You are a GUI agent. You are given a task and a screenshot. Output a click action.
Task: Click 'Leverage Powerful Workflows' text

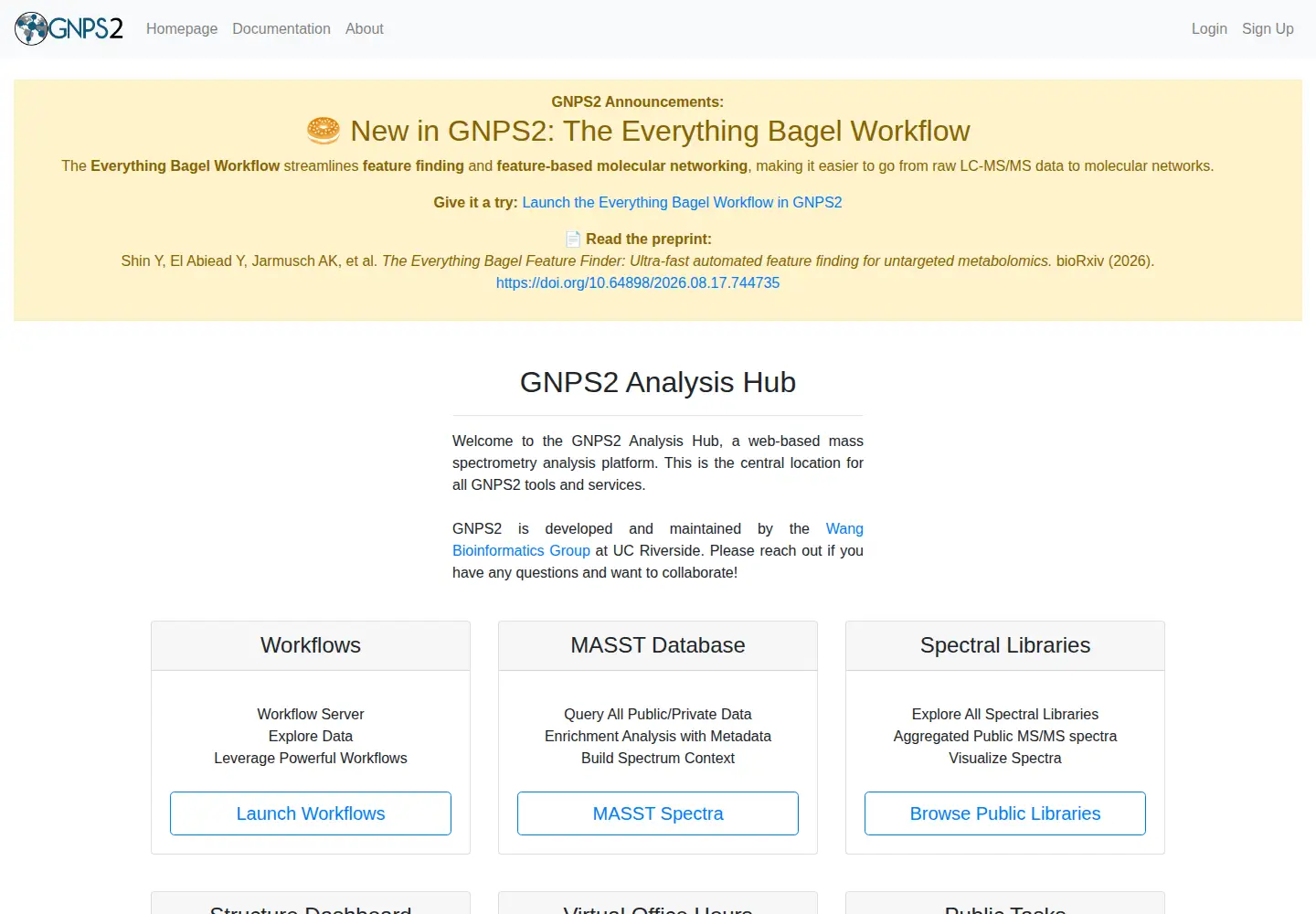coord(311,758)
